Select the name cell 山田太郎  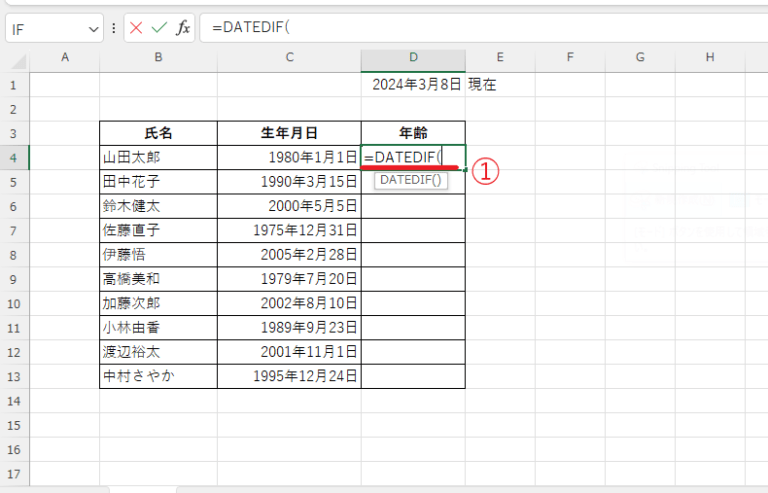coord(158,157)
